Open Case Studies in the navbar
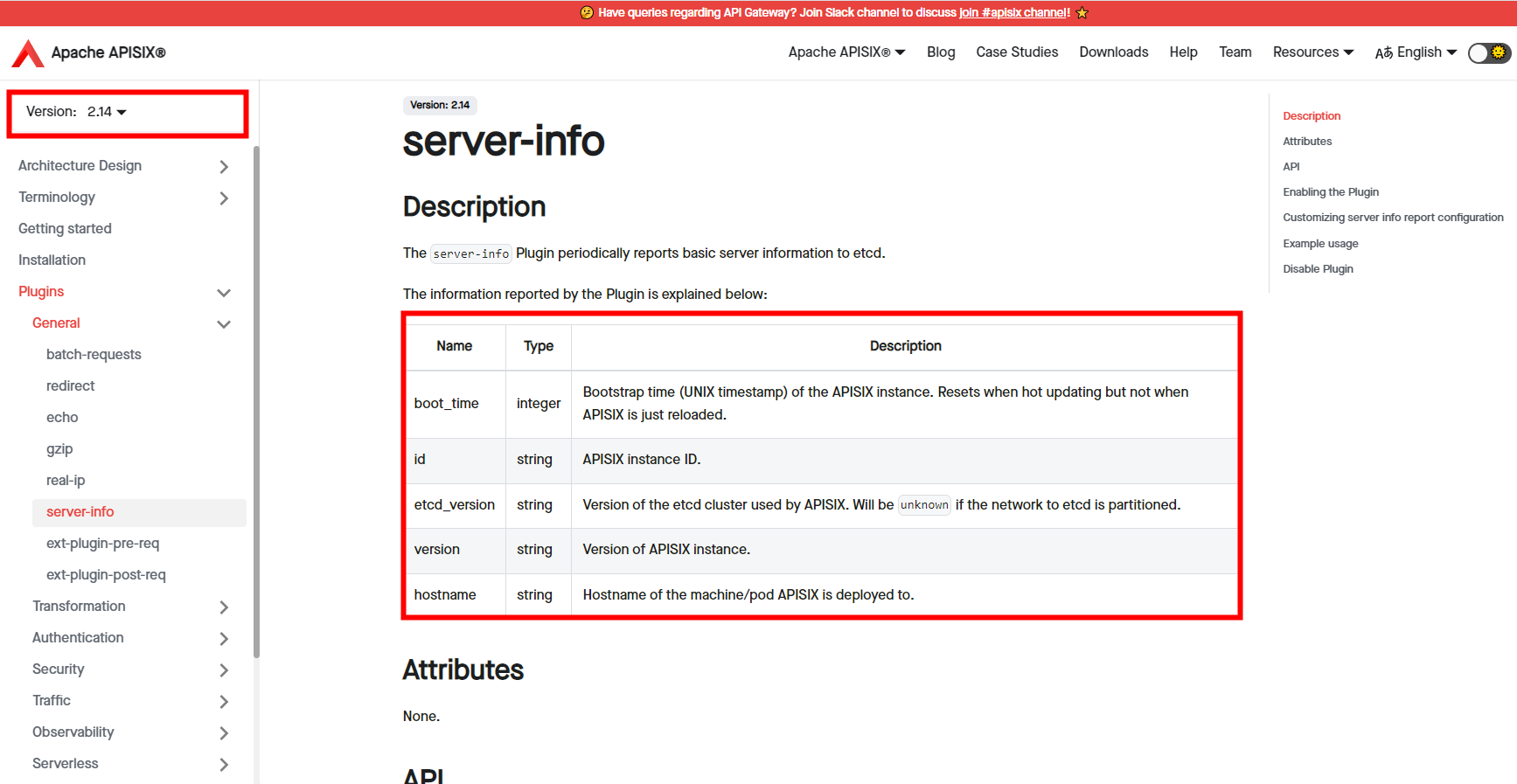Screen dimensions: 1517x784 coord(1017,52)
